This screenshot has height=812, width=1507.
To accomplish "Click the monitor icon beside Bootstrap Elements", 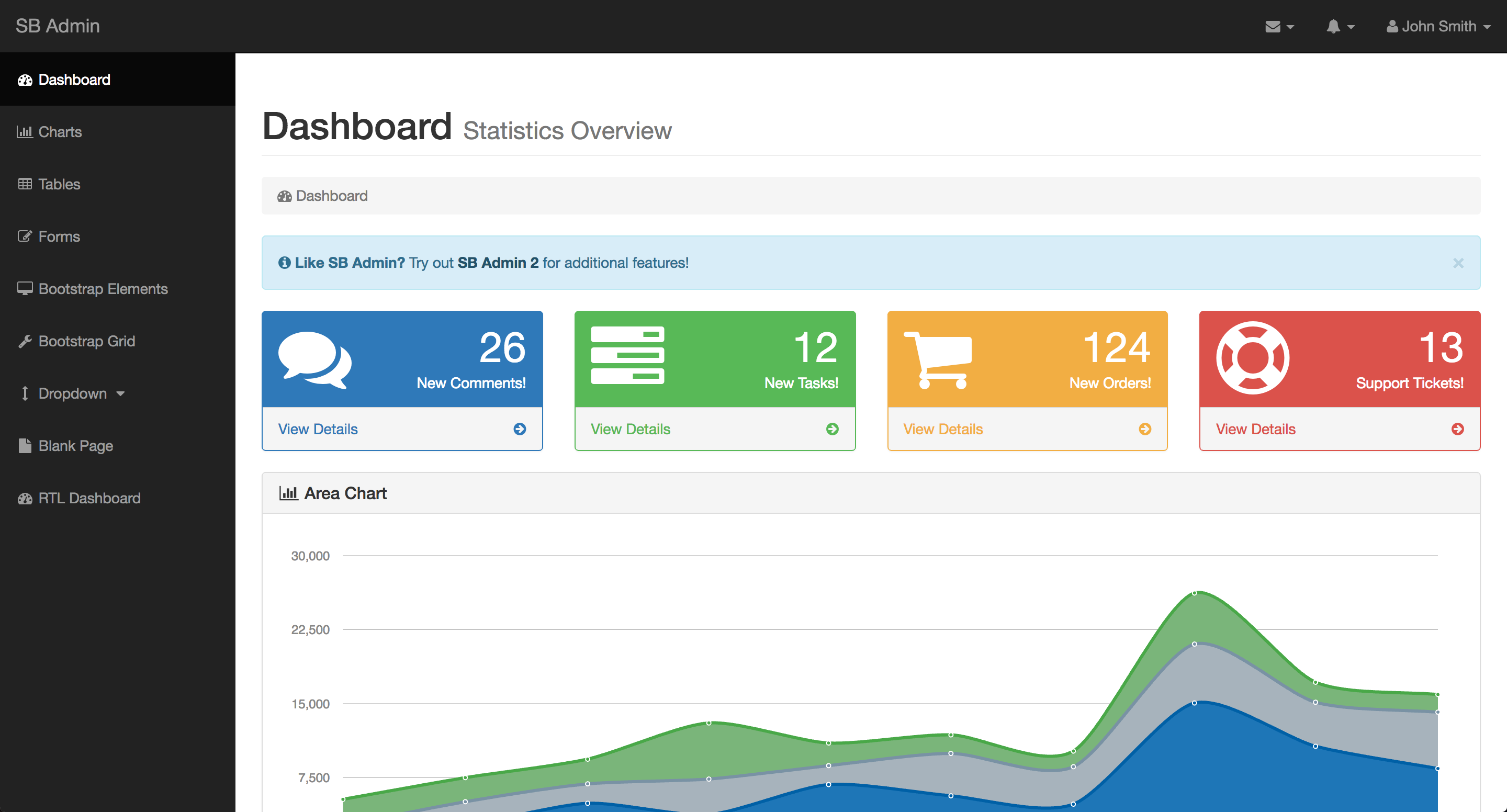I will pyautogui.click(x=25, y=289).
